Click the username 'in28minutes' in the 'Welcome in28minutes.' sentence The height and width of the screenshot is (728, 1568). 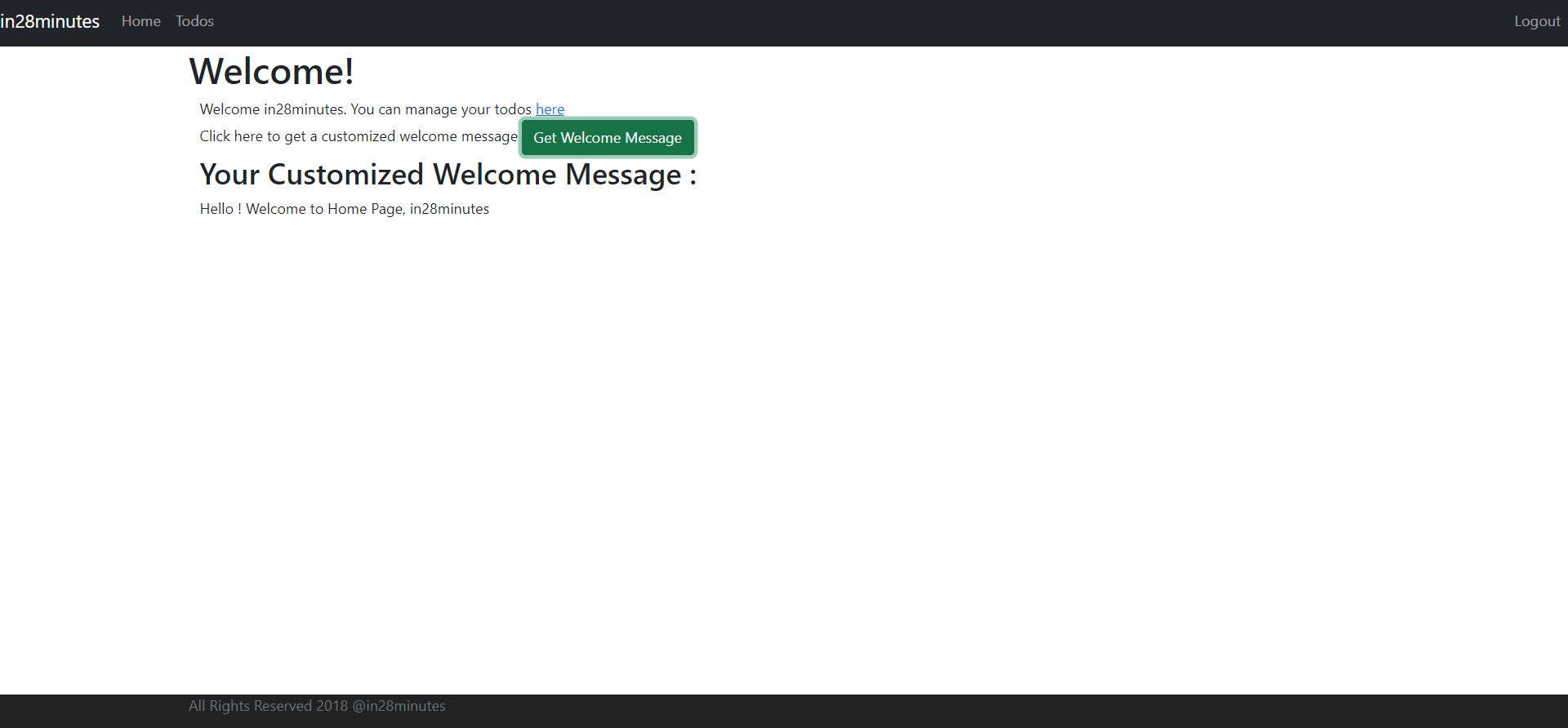[x=304, y=109]
